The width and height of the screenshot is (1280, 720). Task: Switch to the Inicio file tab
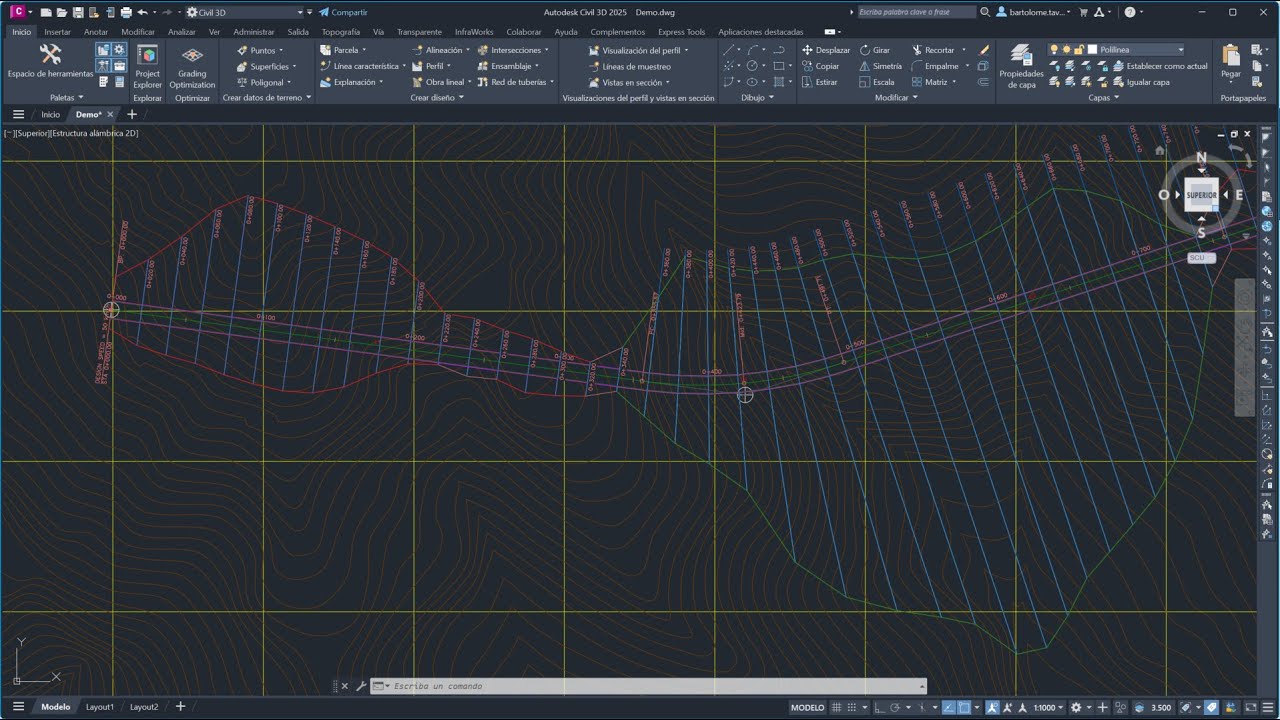(x=50, y=114)
